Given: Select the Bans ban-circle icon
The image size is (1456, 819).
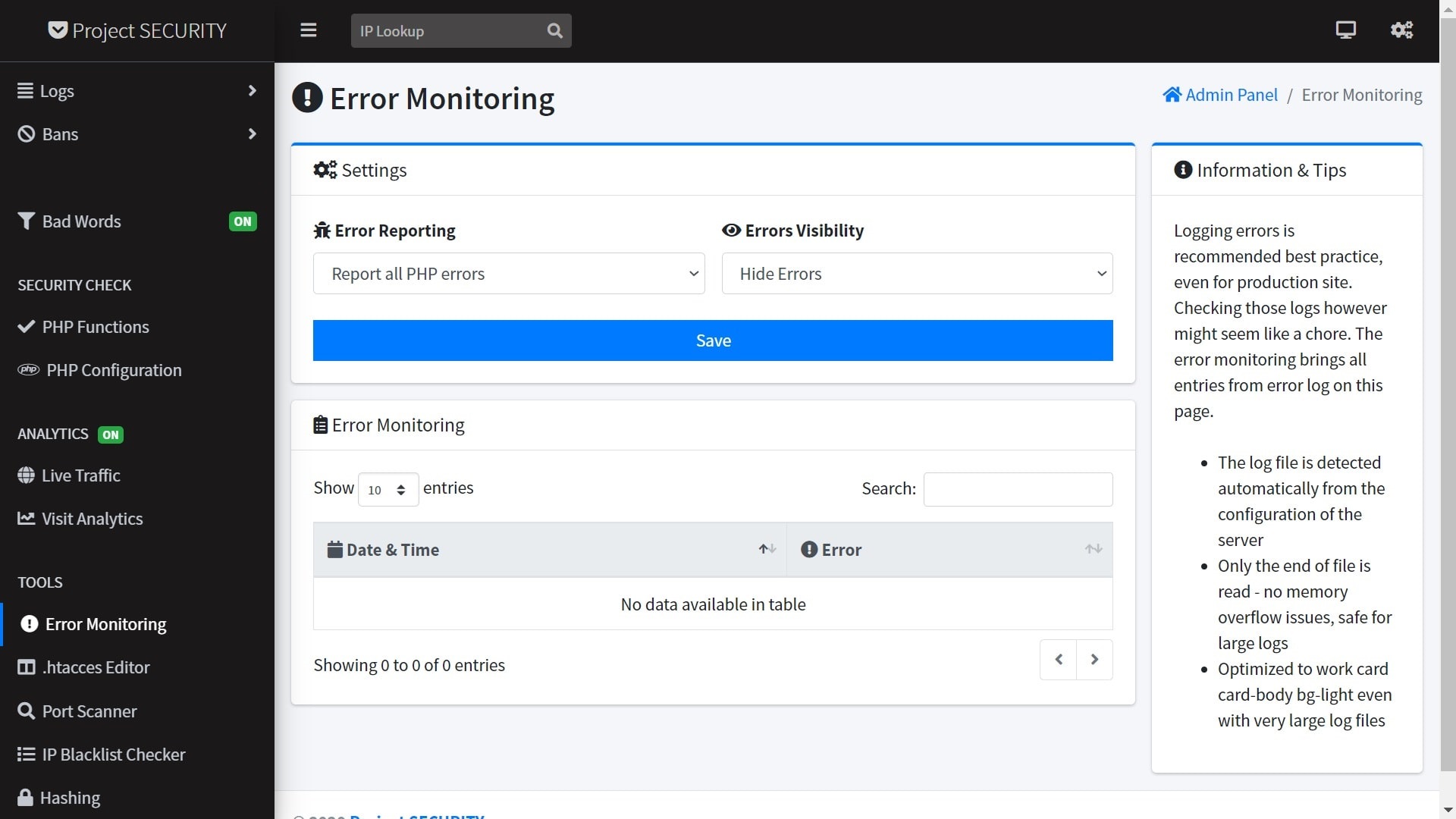Looking at the screenshot, I should 25,133.
